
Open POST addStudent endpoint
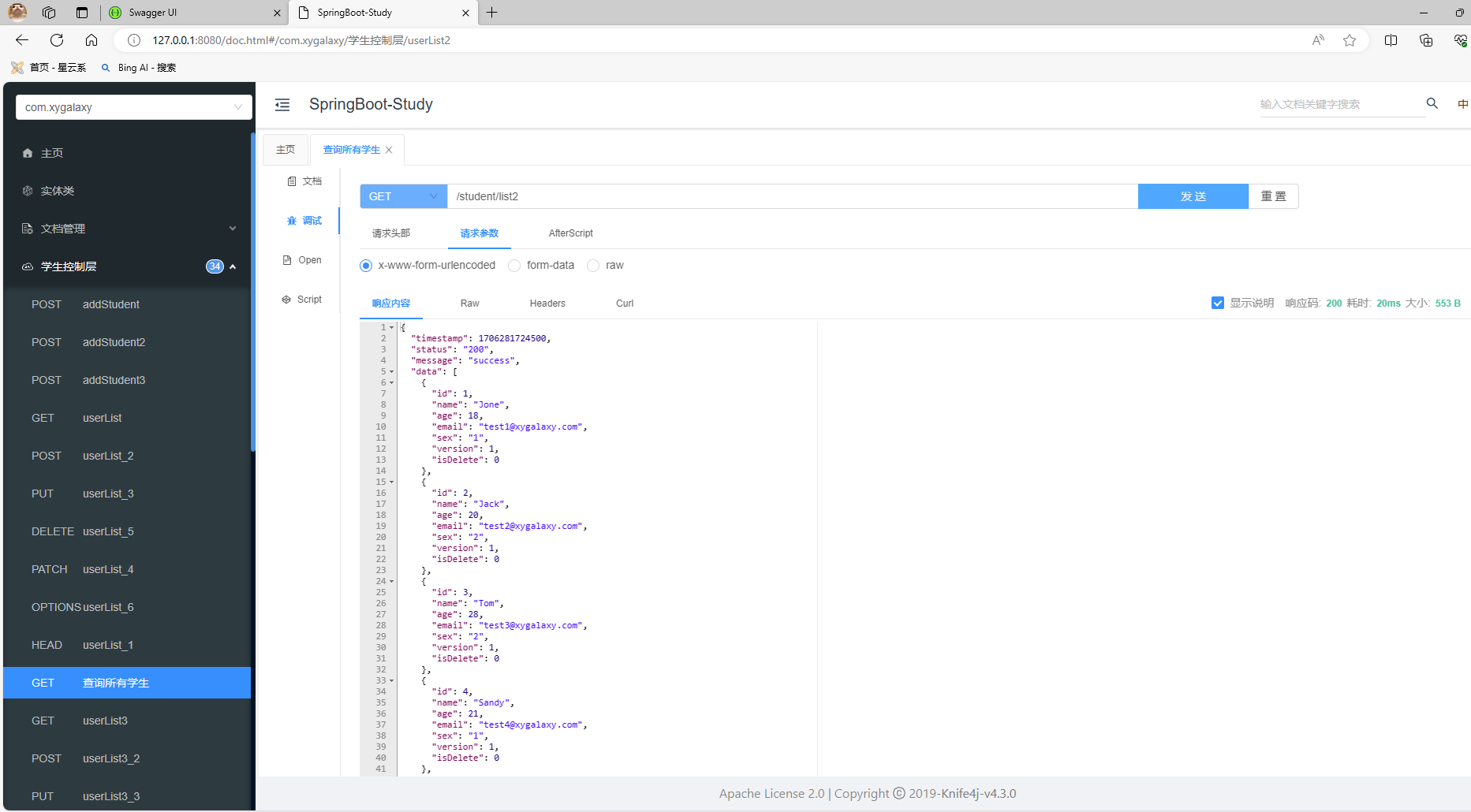coord(127,304)
